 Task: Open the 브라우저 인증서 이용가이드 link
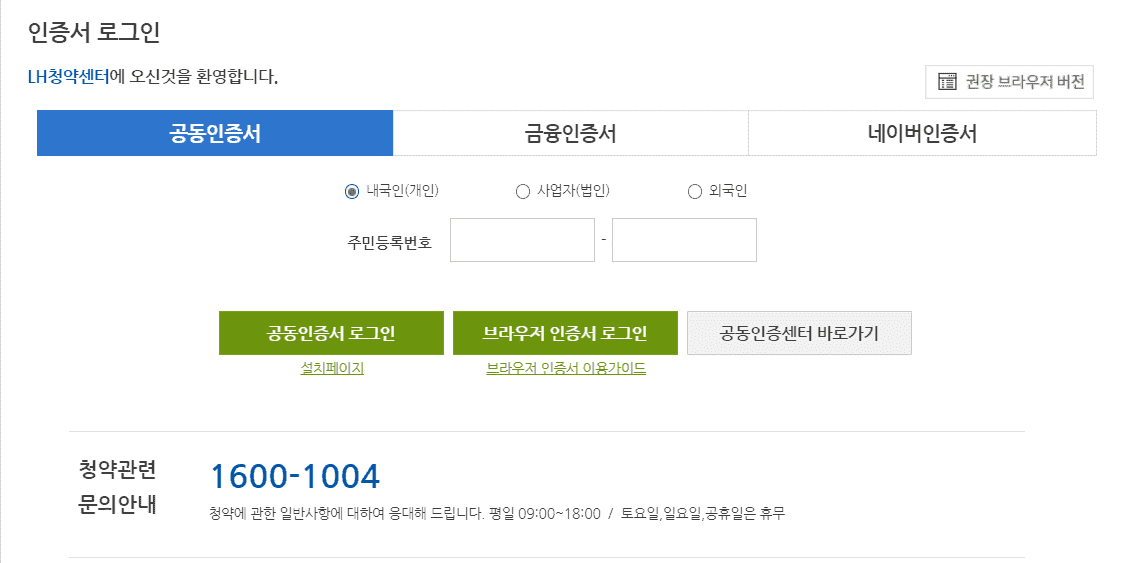tap(566, 368)
